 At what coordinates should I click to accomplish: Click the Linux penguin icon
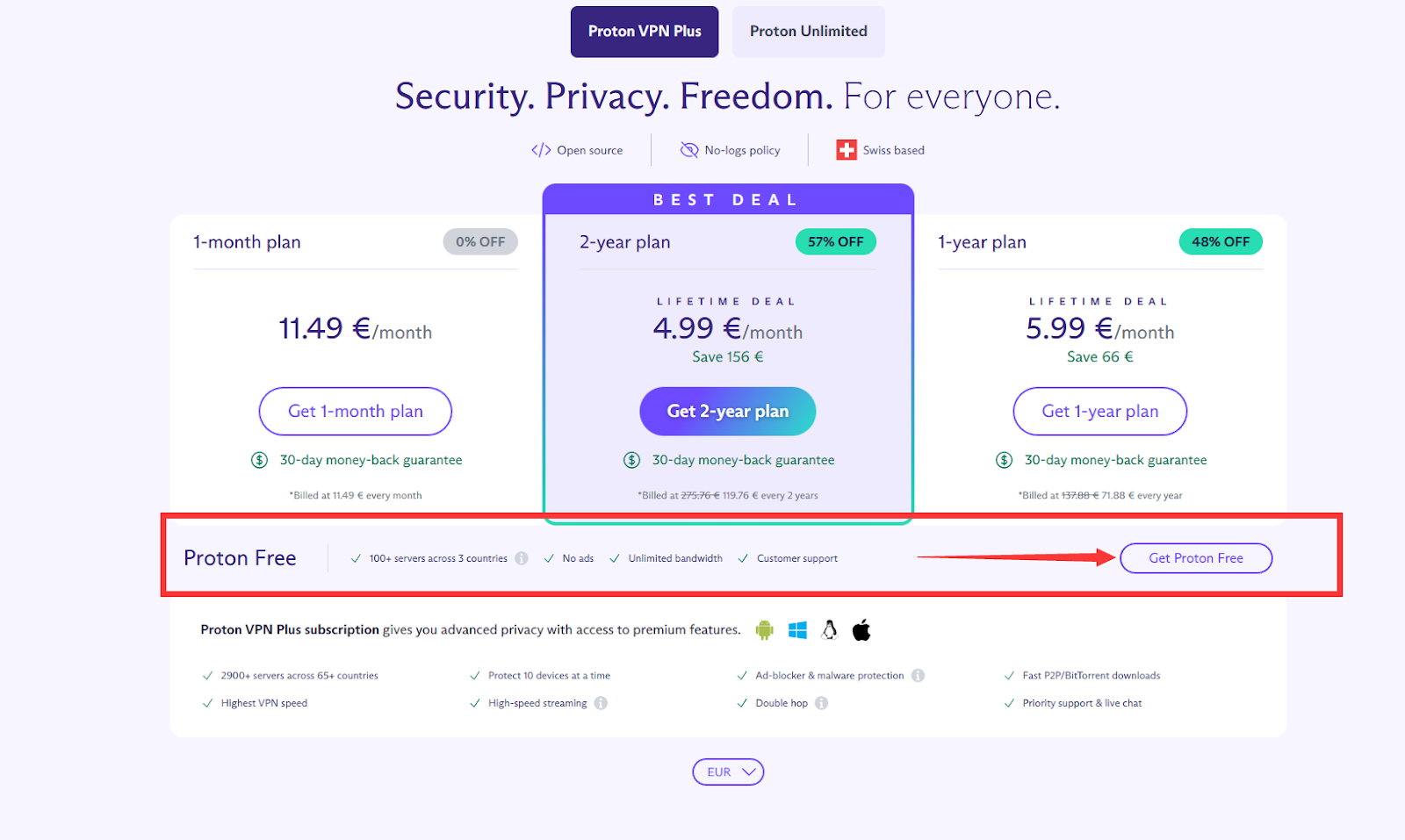829,630
